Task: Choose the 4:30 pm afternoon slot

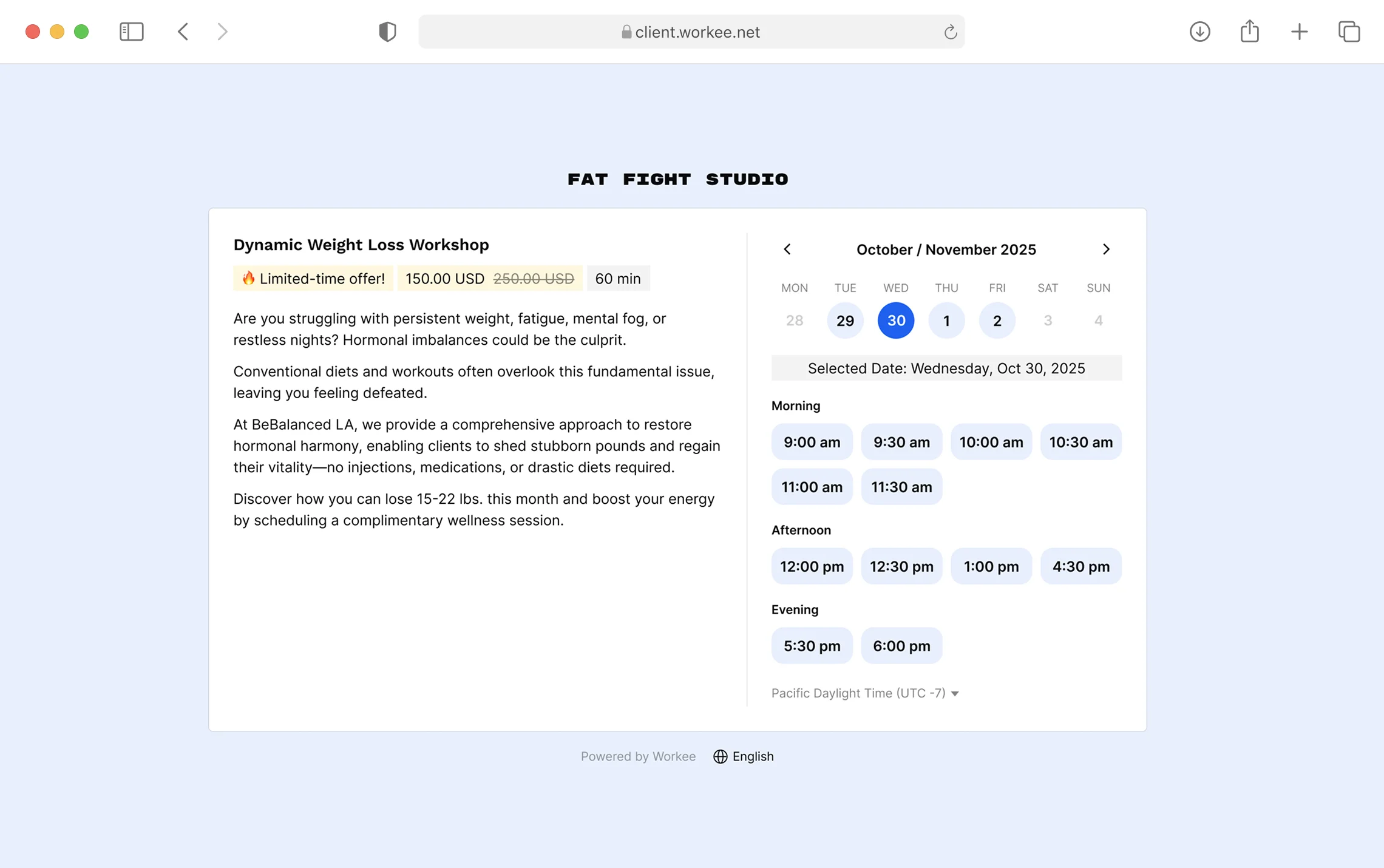Action: coord(1080,566)
